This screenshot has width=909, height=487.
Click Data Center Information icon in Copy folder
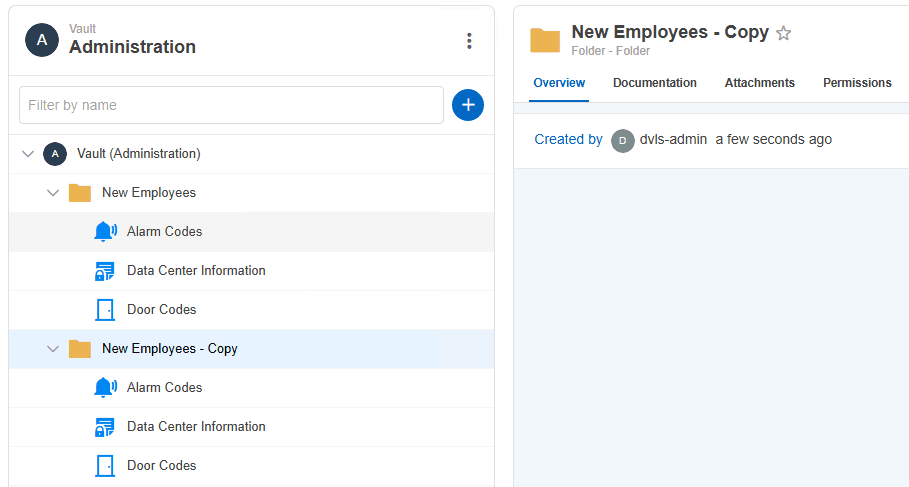pos(105,426)
